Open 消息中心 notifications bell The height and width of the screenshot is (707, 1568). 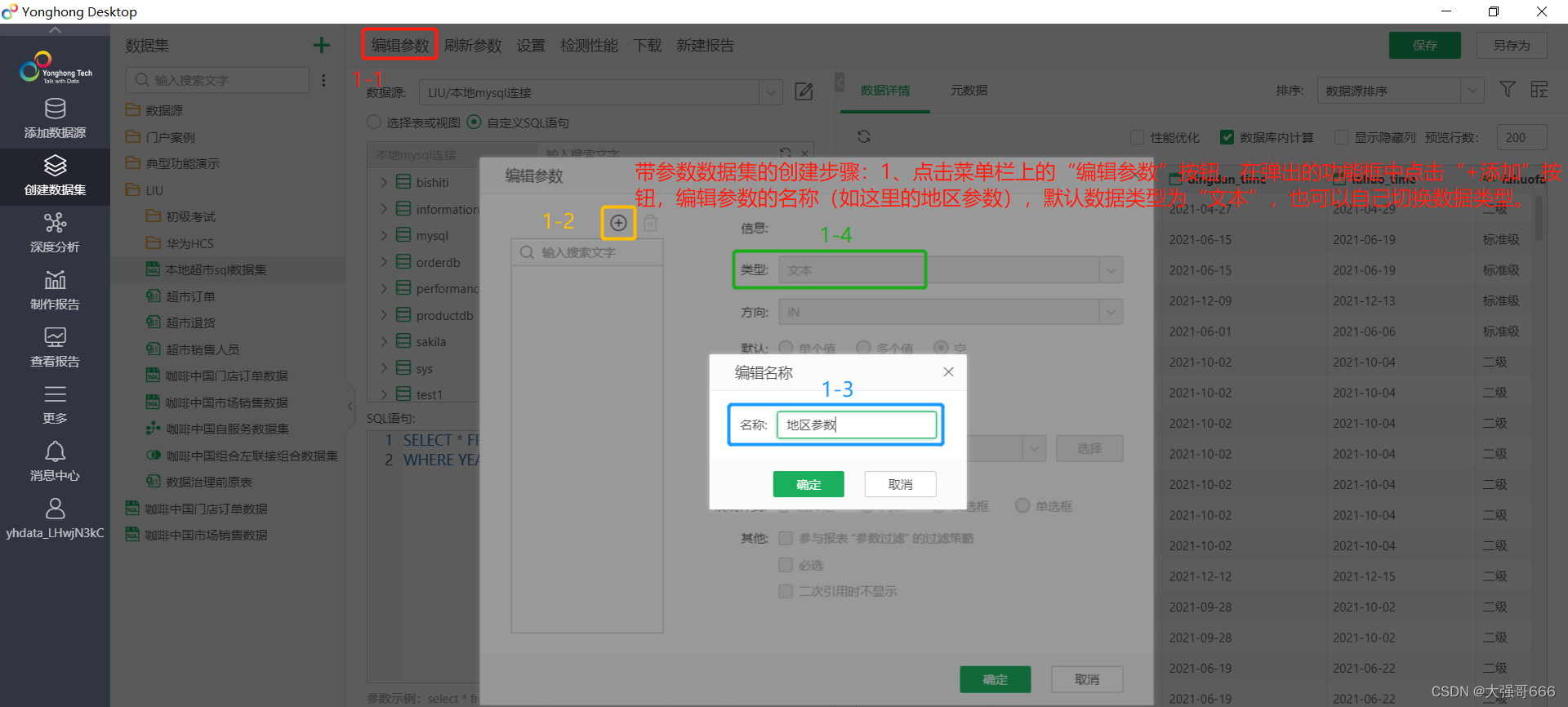(x=55, y=462)
